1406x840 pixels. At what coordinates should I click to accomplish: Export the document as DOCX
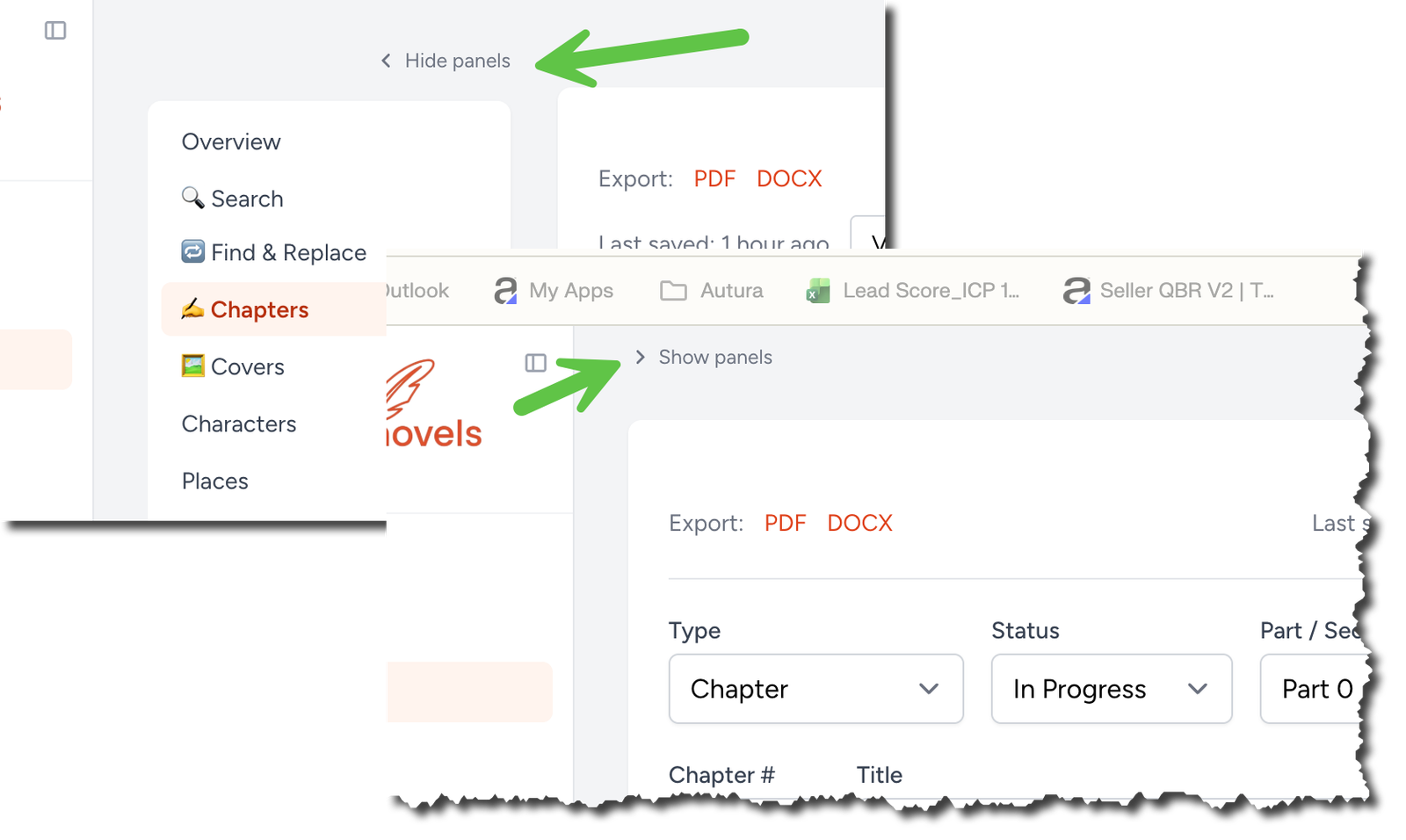pyautogui.click(x=859, y=522)
